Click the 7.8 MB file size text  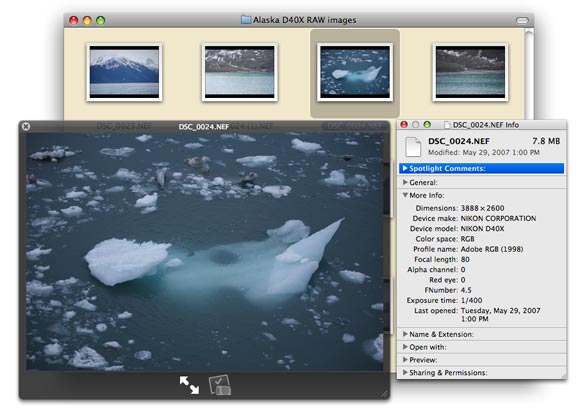[x=546, y=141]
